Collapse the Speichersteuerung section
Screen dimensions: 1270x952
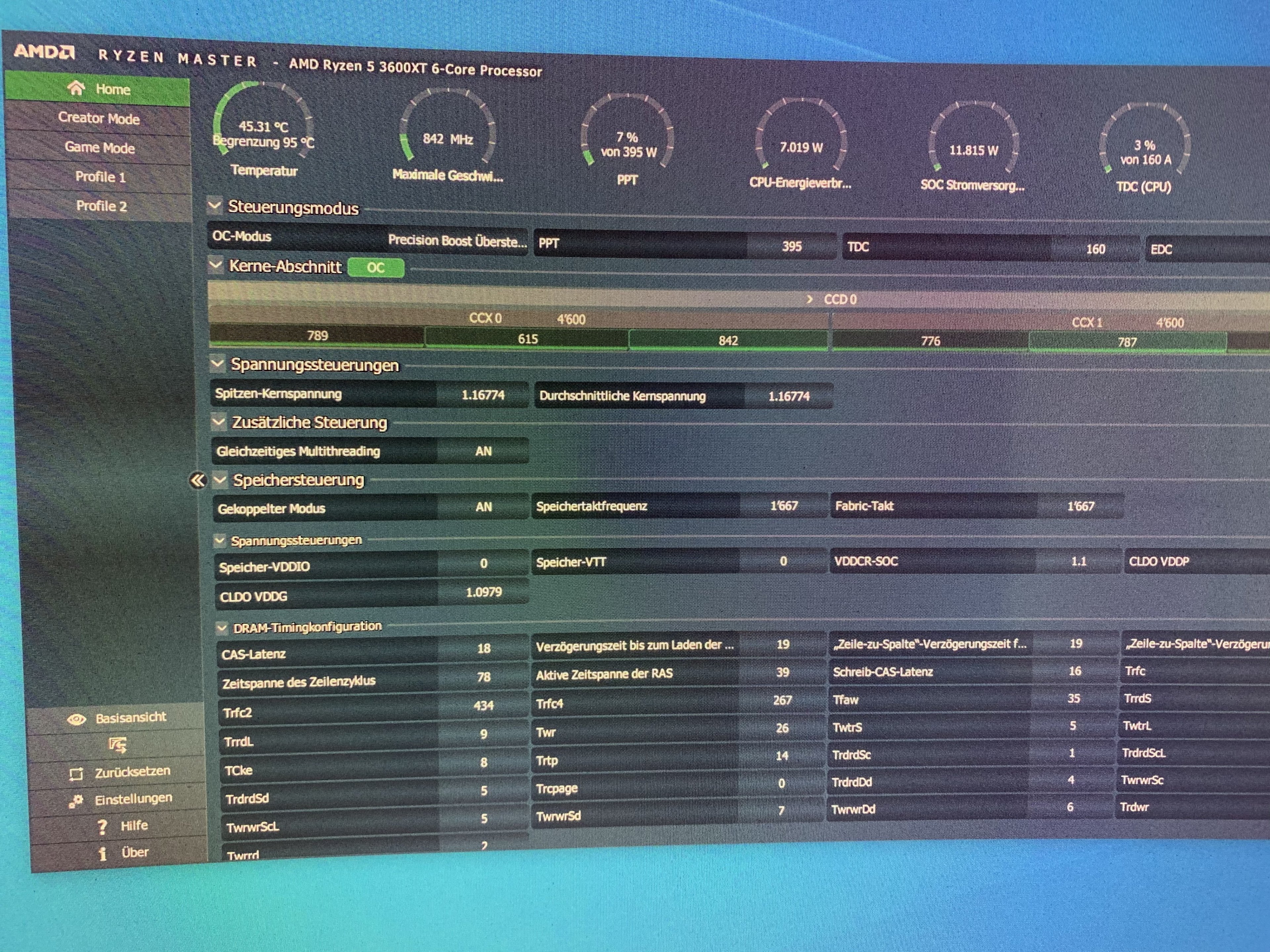tap(219, 480)
